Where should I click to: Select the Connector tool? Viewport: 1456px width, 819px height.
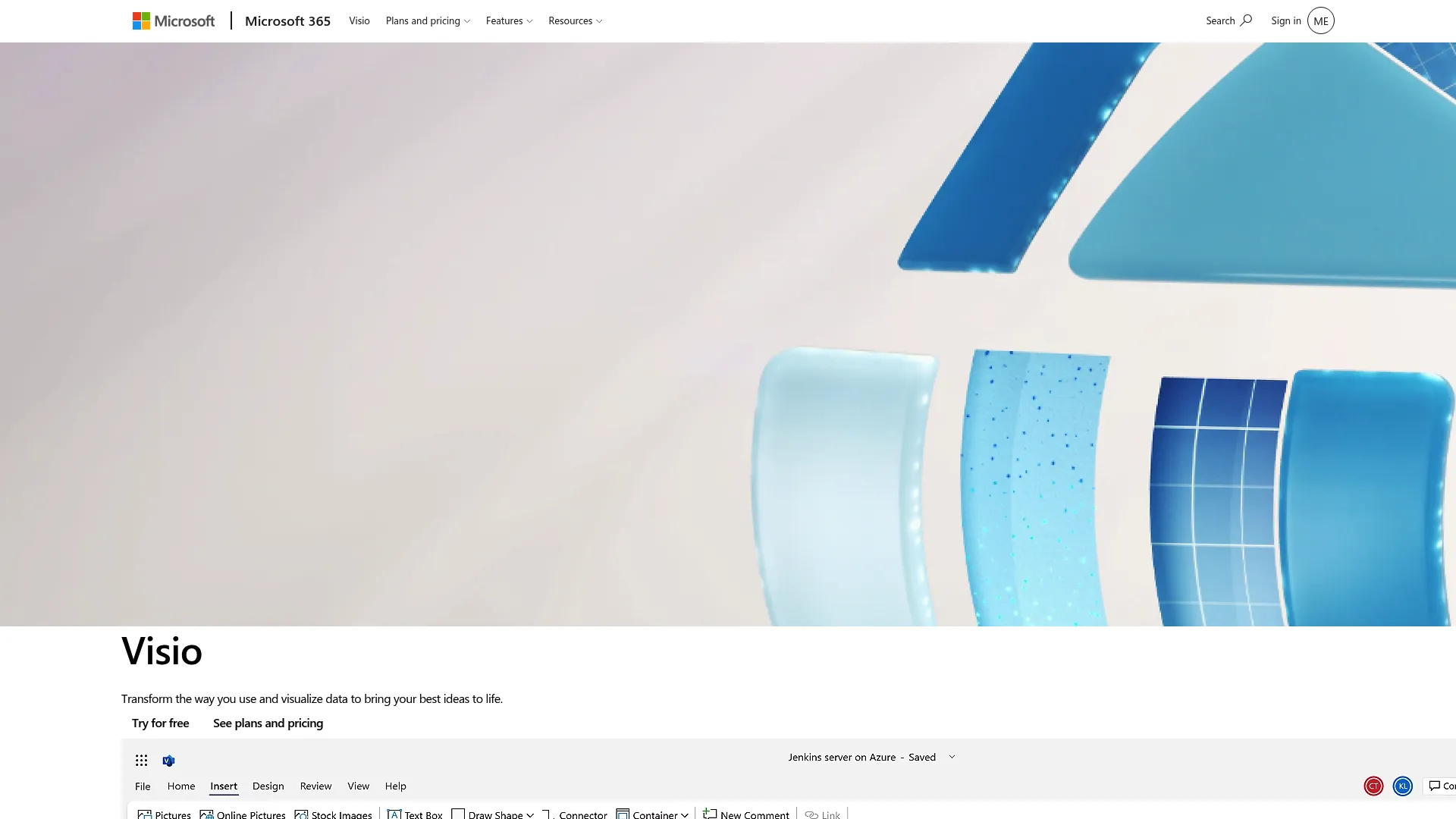[575, 814]
